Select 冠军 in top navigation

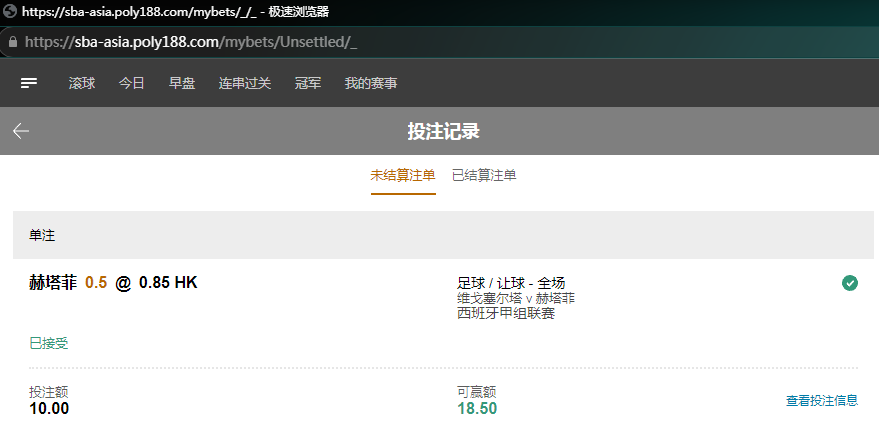tap(308, 83)
